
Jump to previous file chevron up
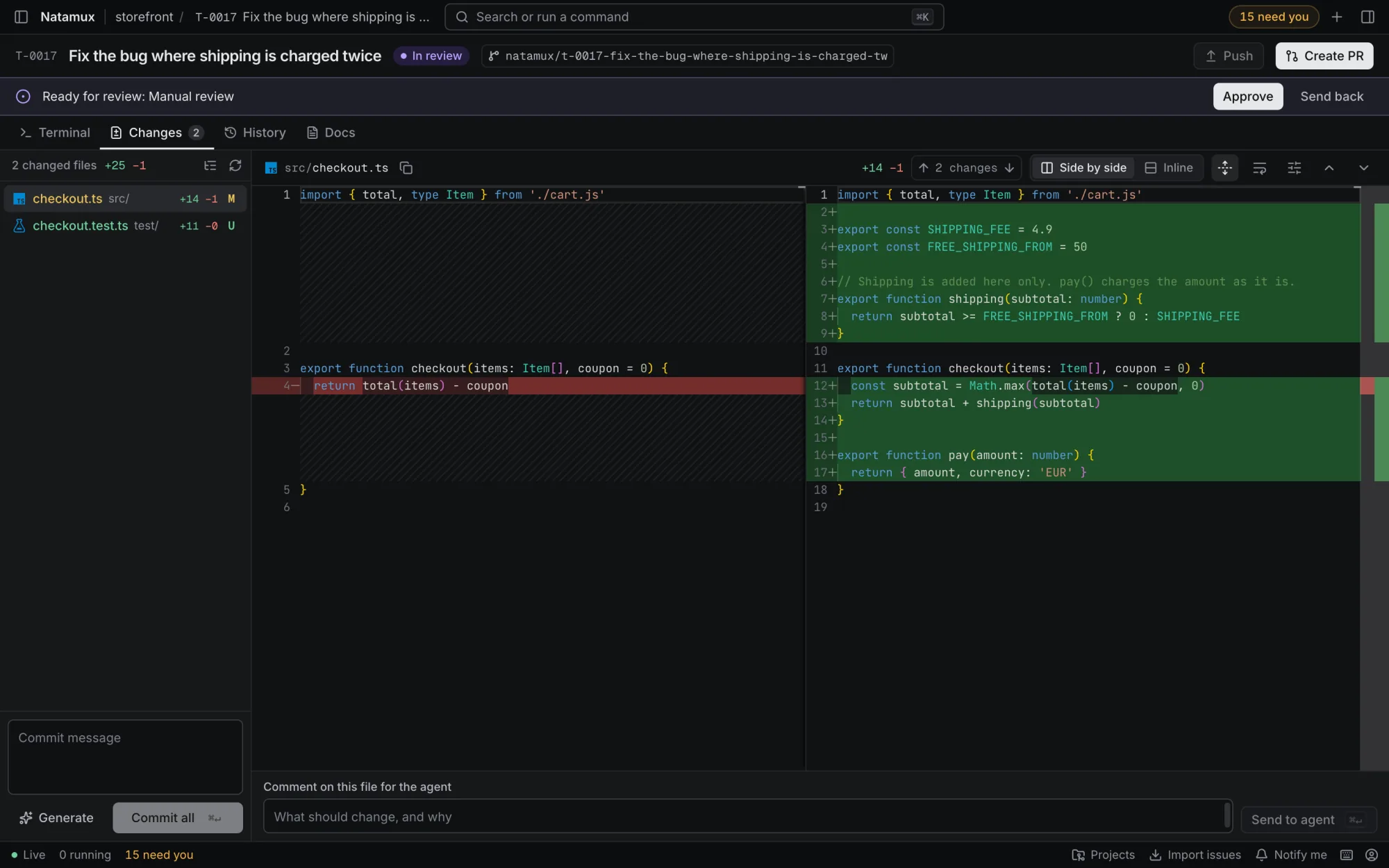click(x=1329, y=168)
